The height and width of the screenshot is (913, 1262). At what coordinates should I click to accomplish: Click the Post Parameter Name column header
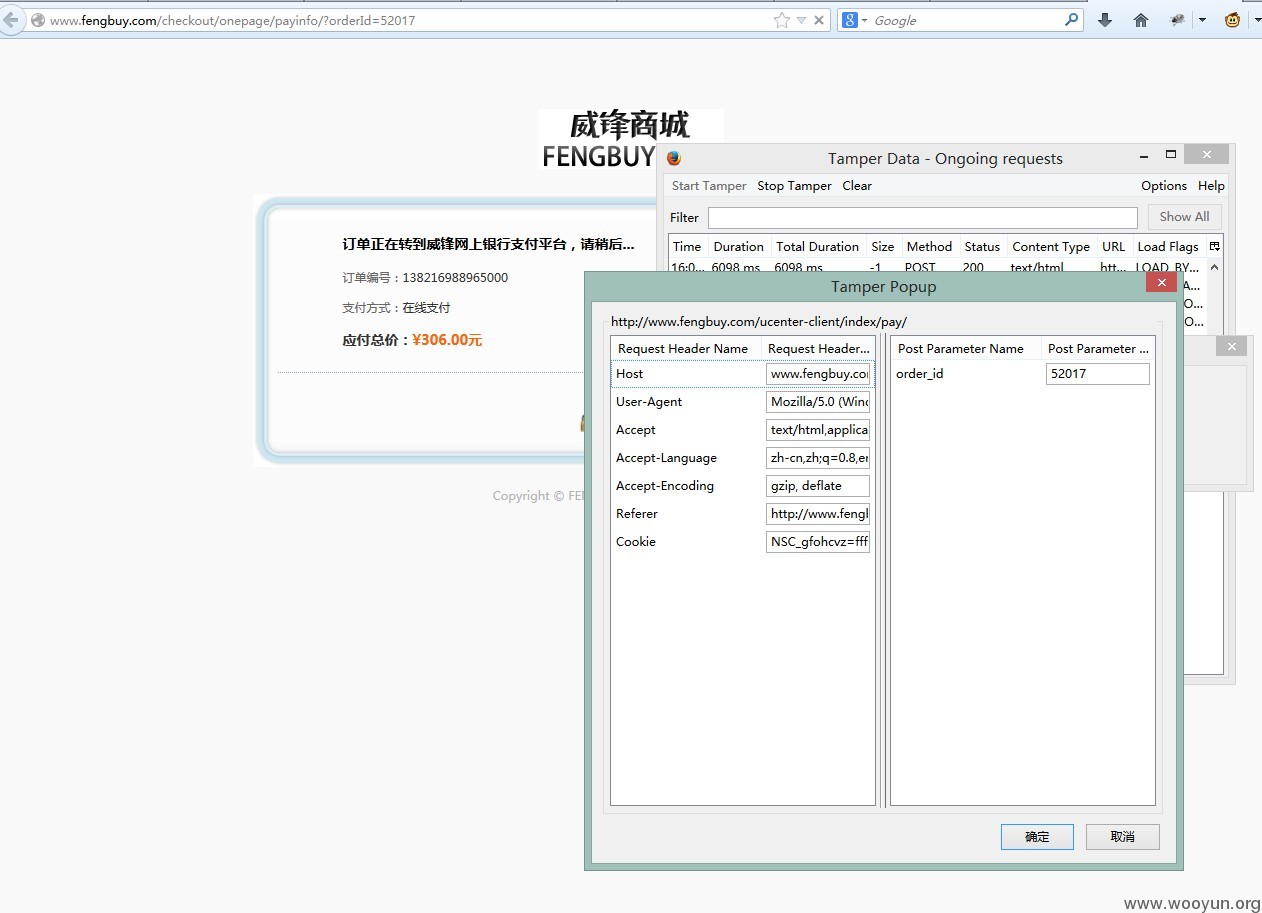(x=966, y=349)
